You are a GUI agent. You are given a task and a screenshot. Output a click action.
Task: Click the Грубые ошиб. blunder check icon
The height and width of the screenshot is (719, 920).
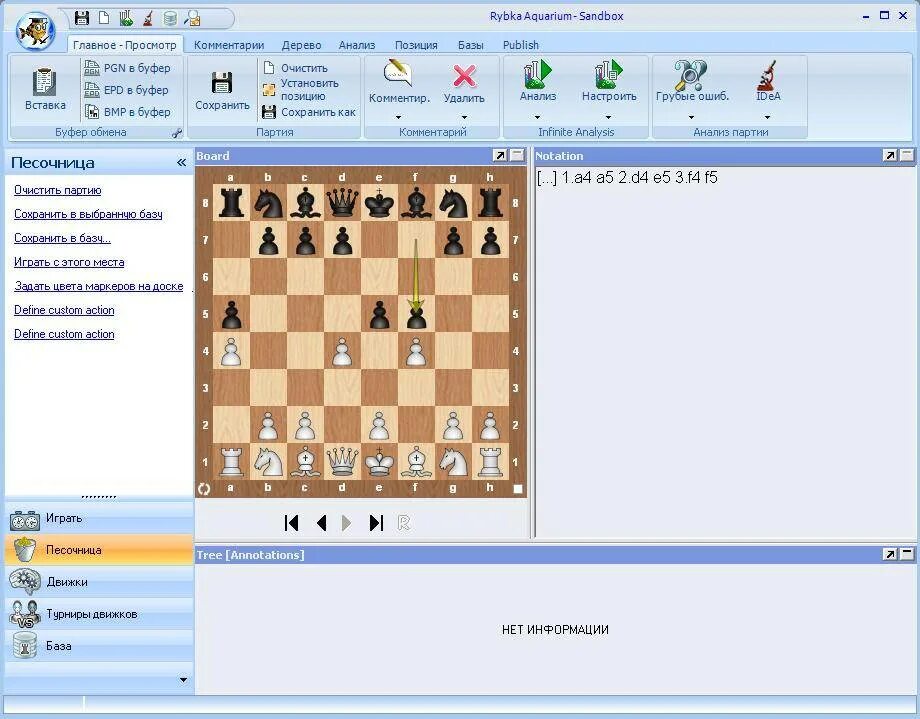[691, 75]
